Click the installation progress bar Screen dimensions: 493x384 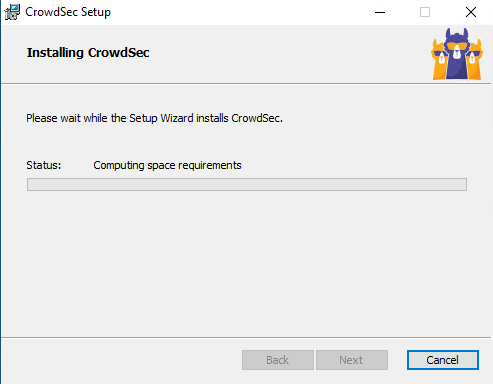click(247, 184)
